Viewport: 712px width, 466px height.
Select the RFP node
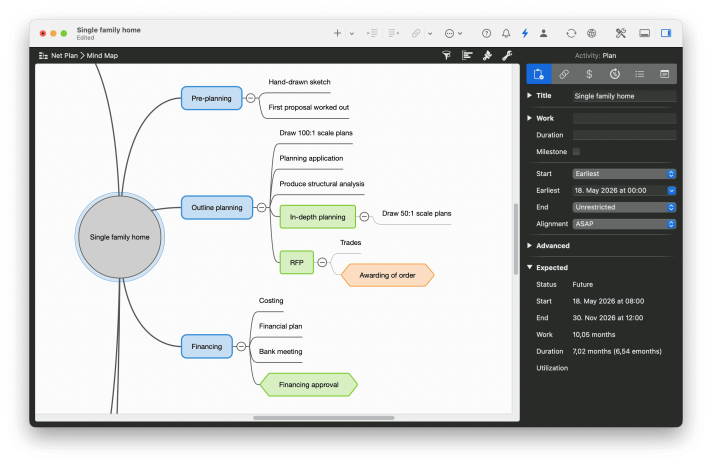[297, 263]
